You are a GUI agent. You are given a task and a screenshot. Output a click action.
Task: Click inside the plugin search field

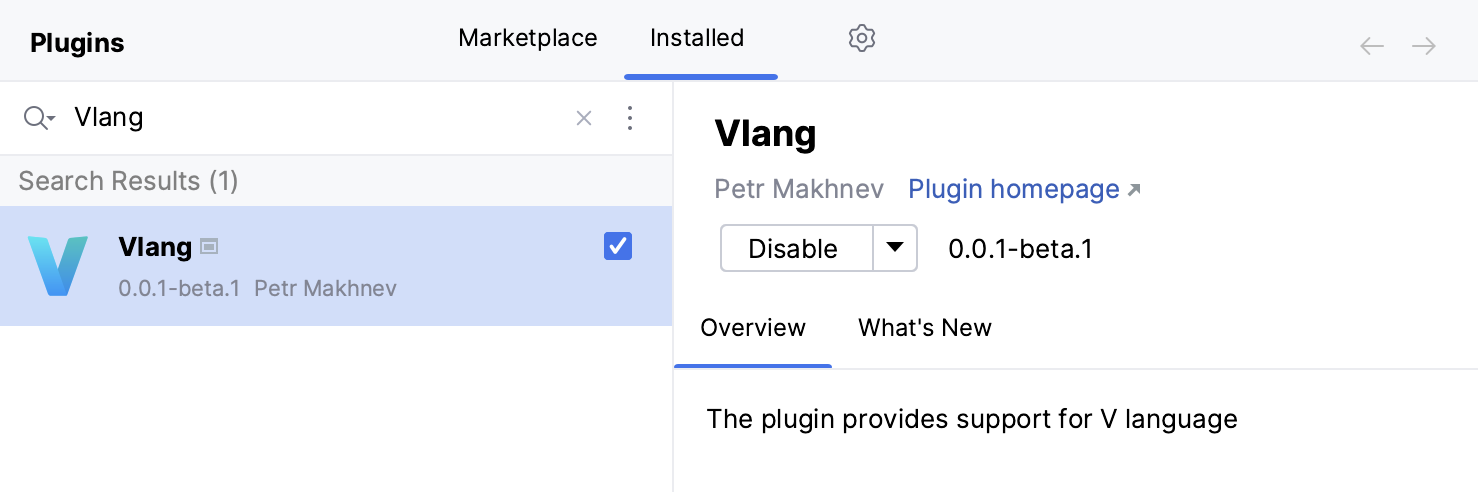pos(320,118)
